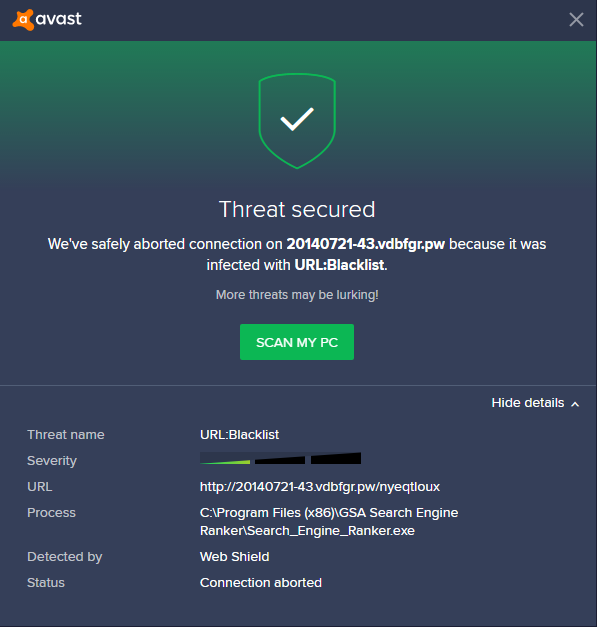Click the Severity label
This screenshot has height=628, width=597.
point(52,461)
